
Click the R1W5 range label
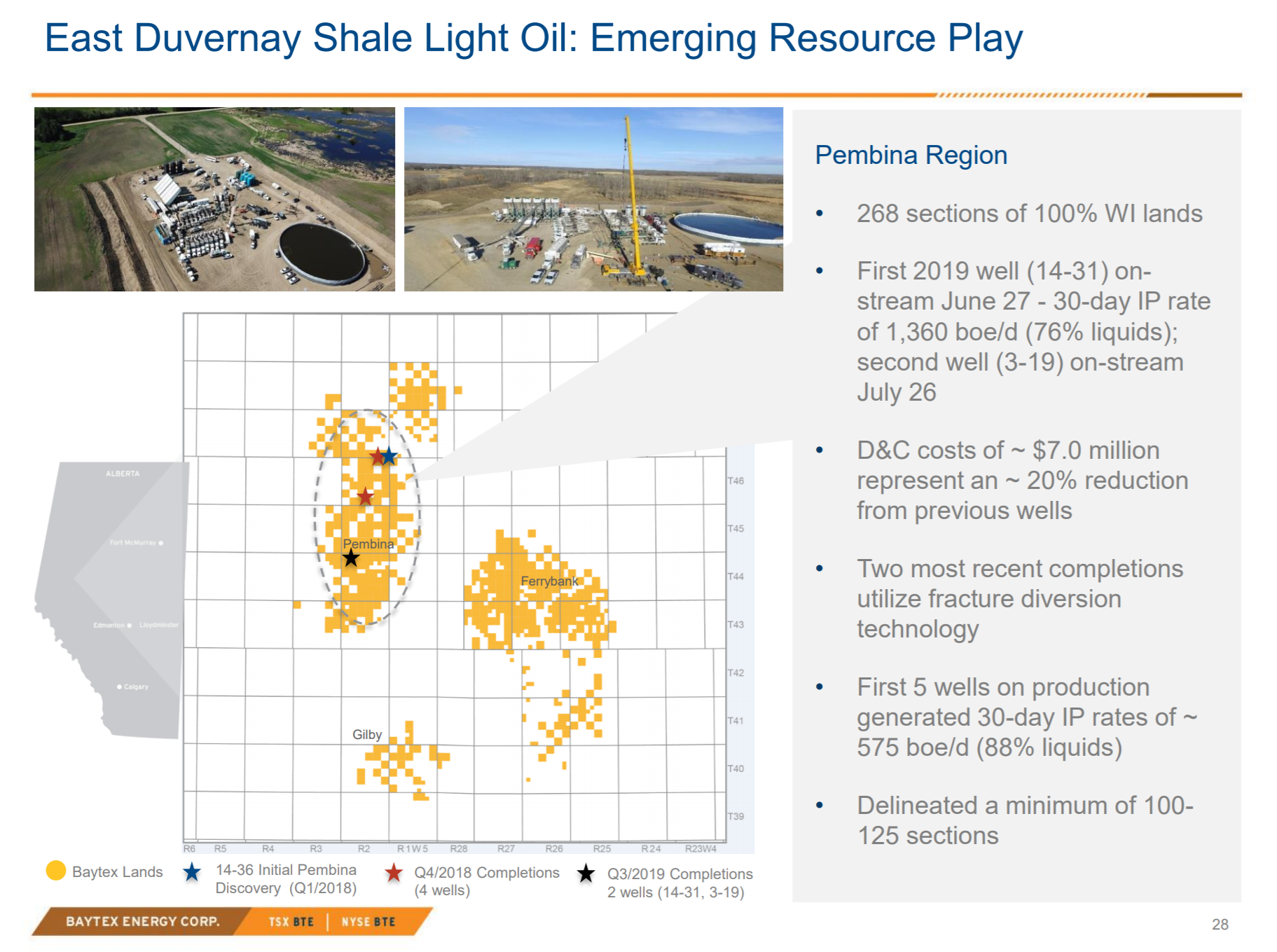pos(413,849)
